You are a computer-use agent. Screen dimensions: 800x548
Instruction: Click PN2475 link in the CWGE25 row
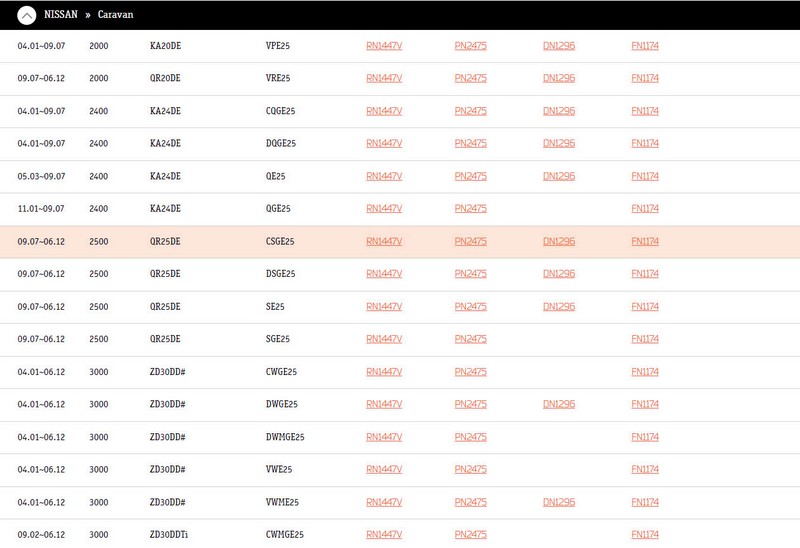pos(470,372)
